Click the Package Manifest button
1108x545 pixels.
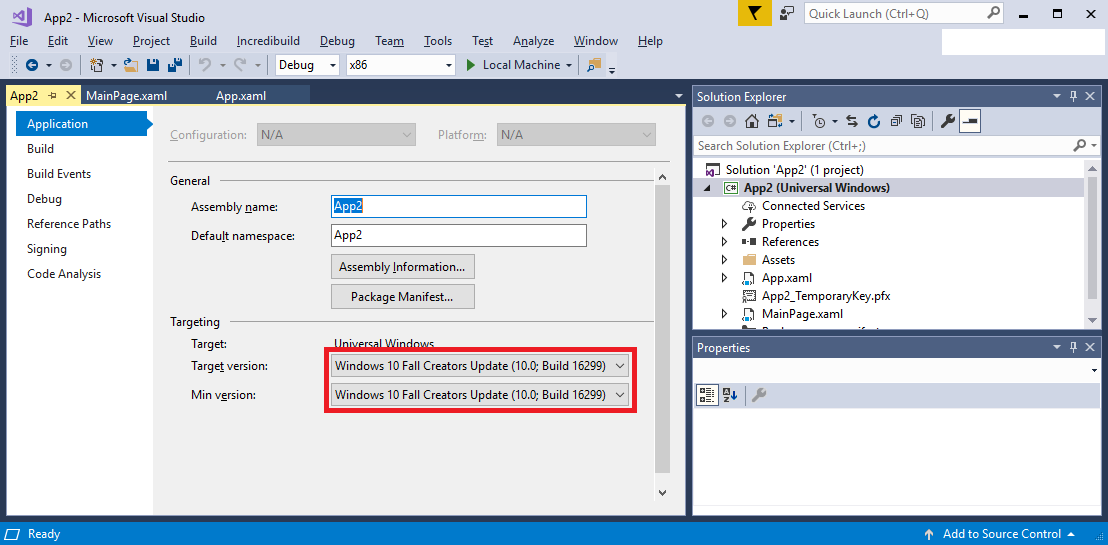[402, 298]
